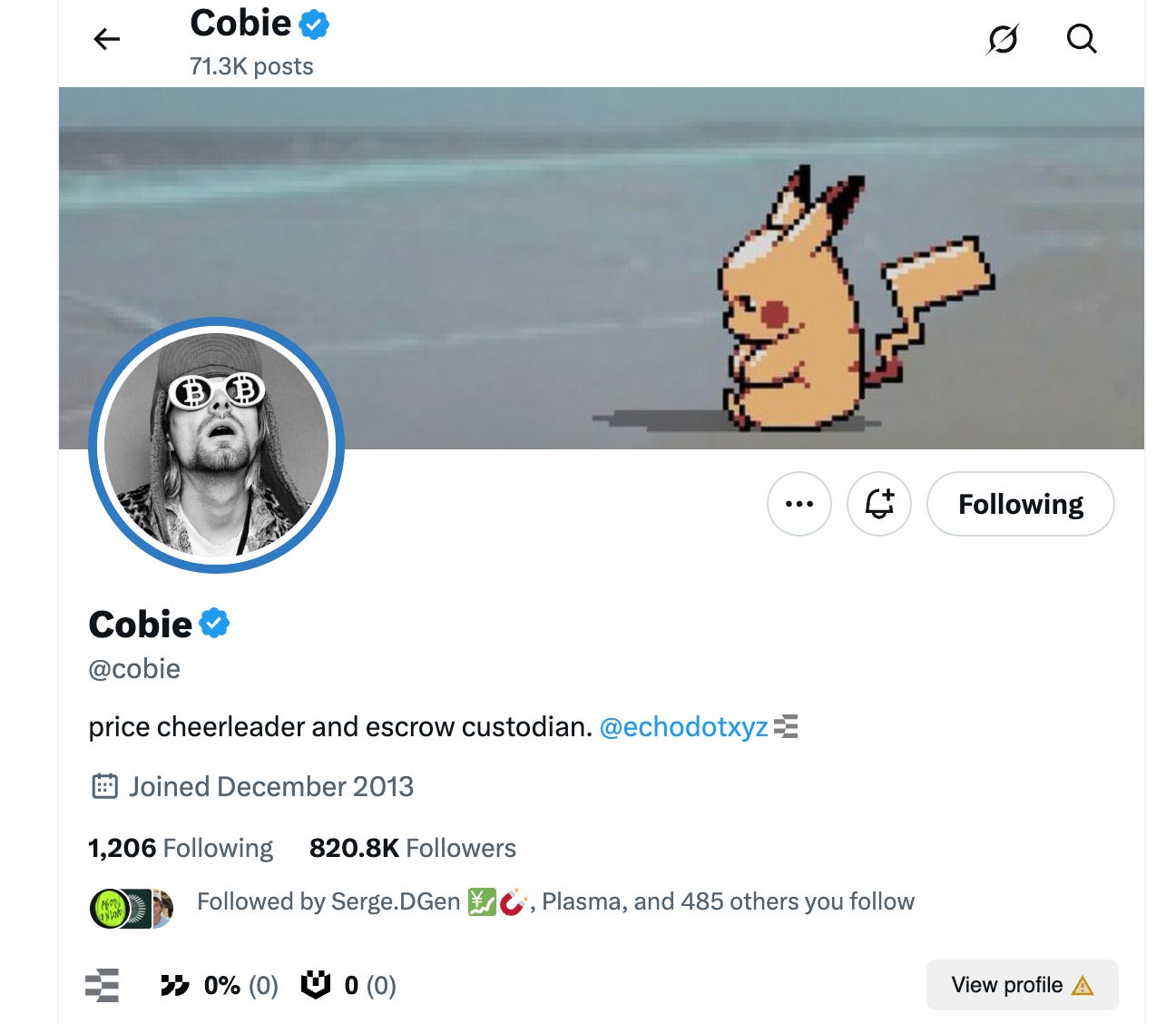Open the Grok slashed-circle icon
The image size is (1176, 1024).
pyautogui.click(x=1003, y=39)
